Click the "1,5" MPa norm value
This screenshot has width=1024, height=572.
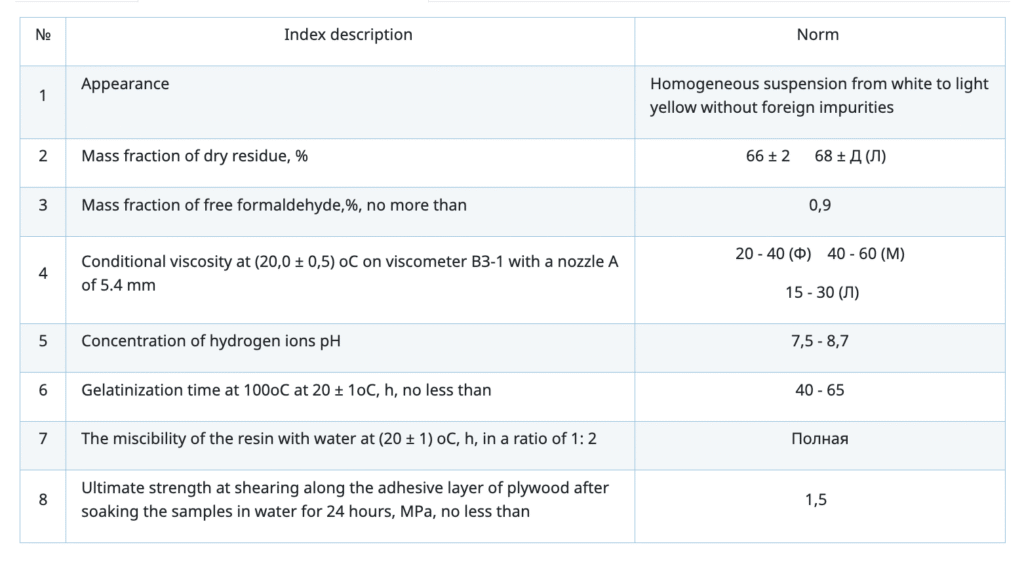coord(819,499)
